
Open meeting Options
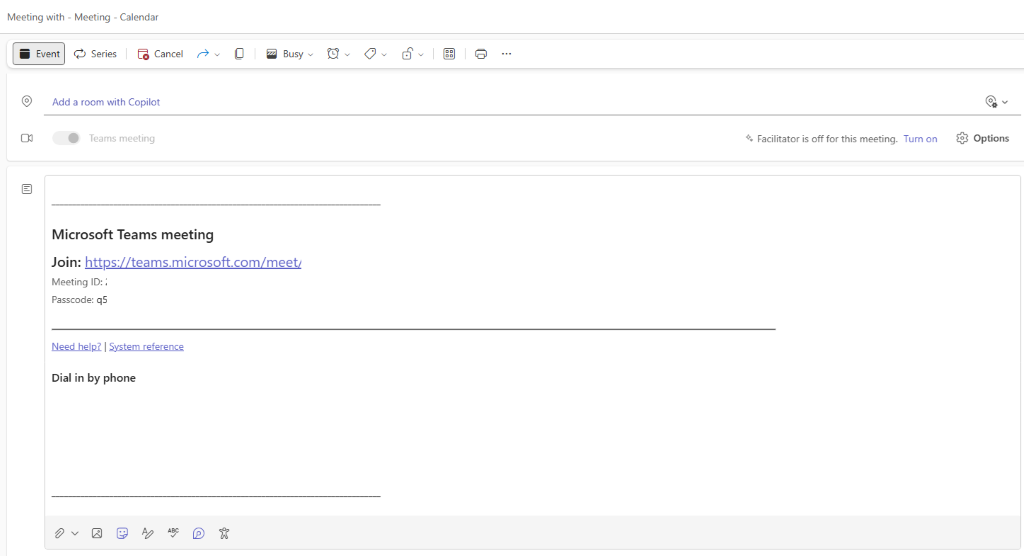click(983, 138)
